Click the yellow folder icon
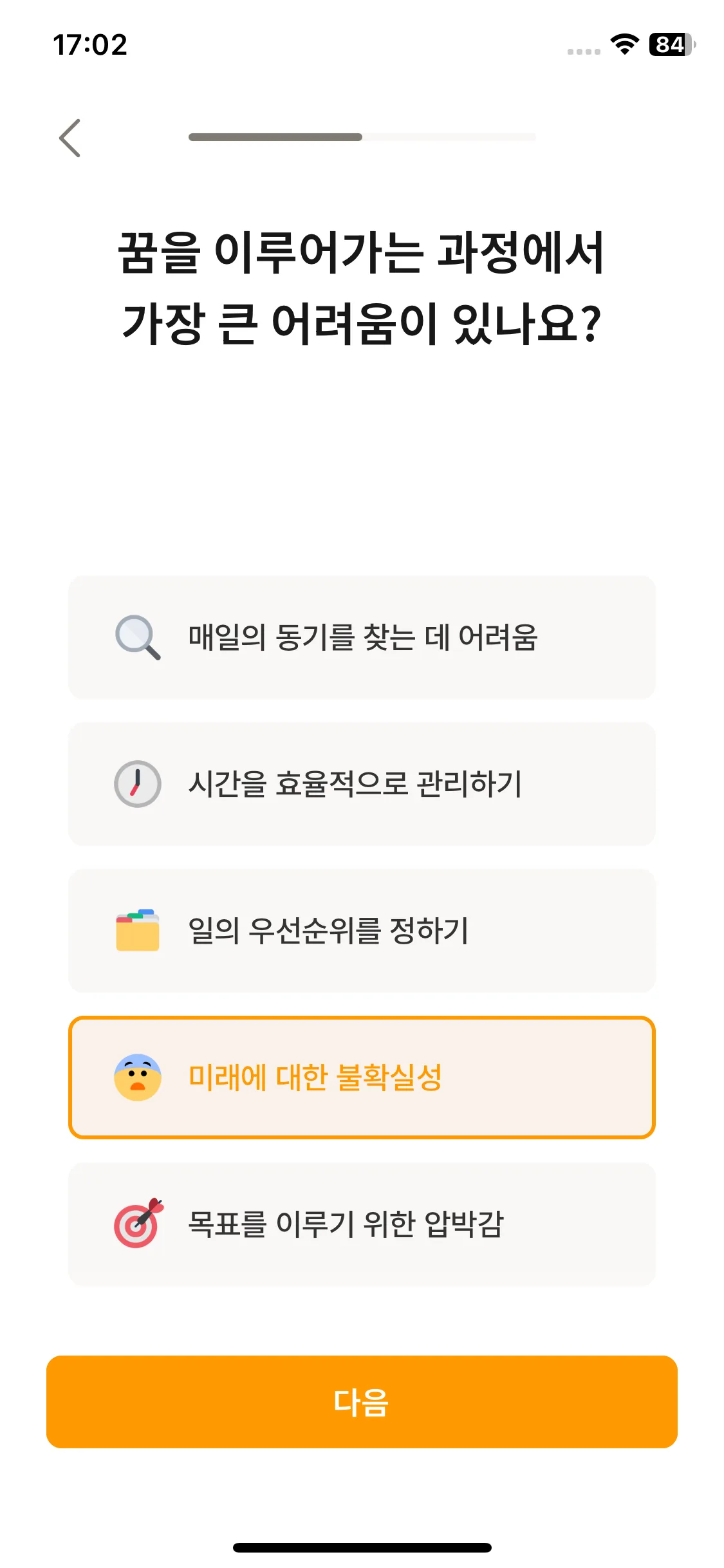Viewport: 724px width, 1568px height. pyautogui.click(x=138, y=930)
